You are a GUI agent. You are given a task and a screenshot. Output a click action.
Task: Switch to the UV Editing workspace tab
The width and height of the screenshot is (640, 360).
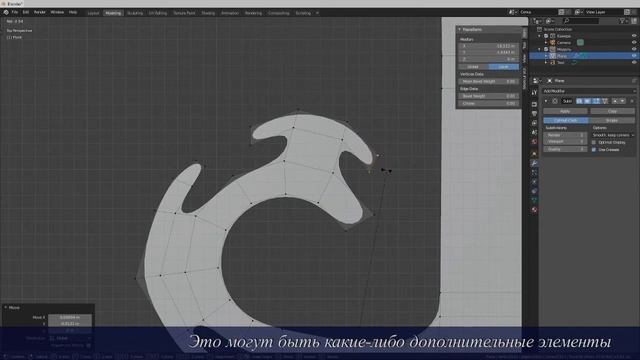[158, 13]
